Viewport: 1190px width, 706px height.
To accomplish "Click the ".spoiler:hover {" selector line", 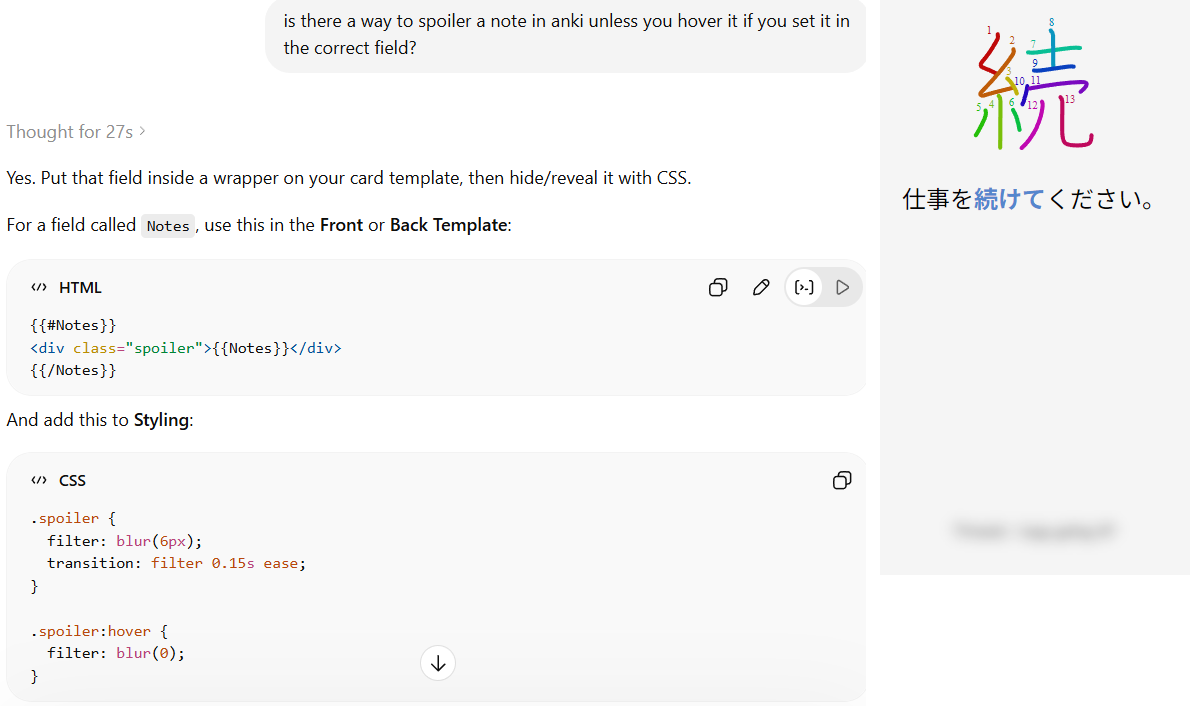I will (x=99, y=631).
